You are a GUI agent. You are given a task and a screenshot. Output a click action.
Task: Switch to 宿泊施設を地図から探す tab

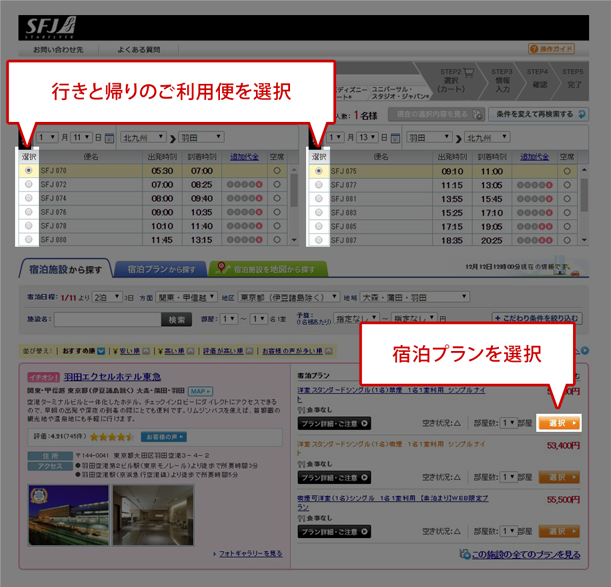tap(270, 269)
